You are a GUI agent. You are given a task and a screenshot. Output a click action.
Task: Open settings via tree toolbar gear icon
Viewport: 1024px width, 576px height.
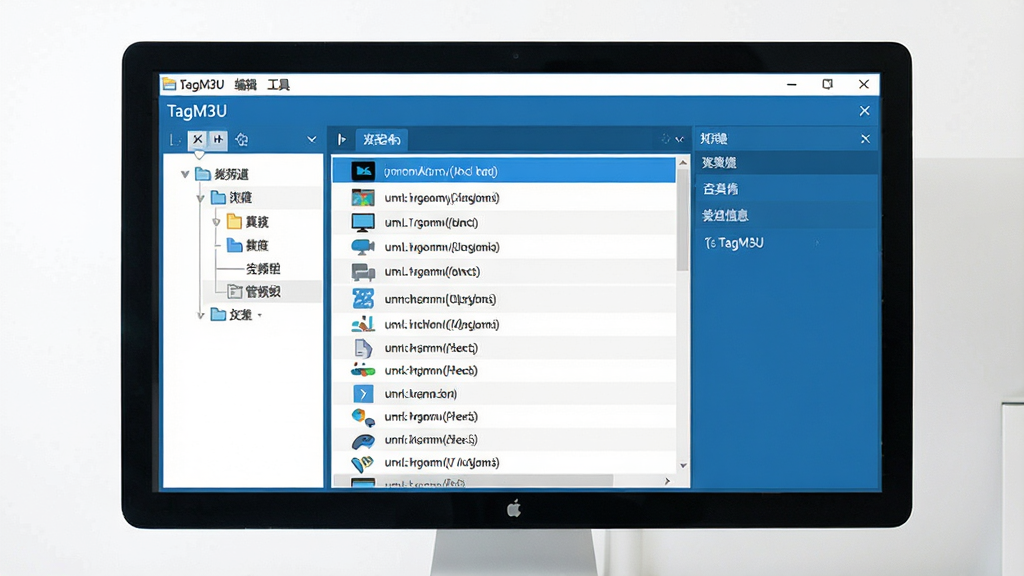(x=242, y=140)
